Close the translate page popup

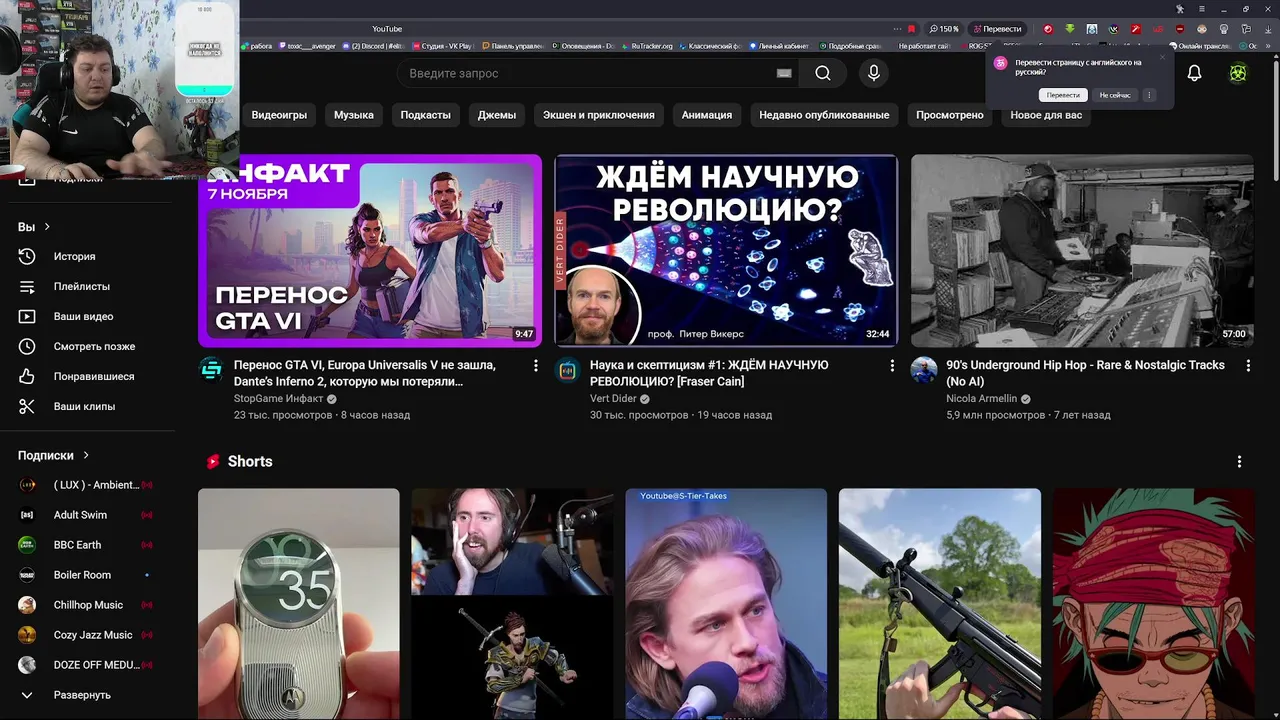tap(1162, 57)
